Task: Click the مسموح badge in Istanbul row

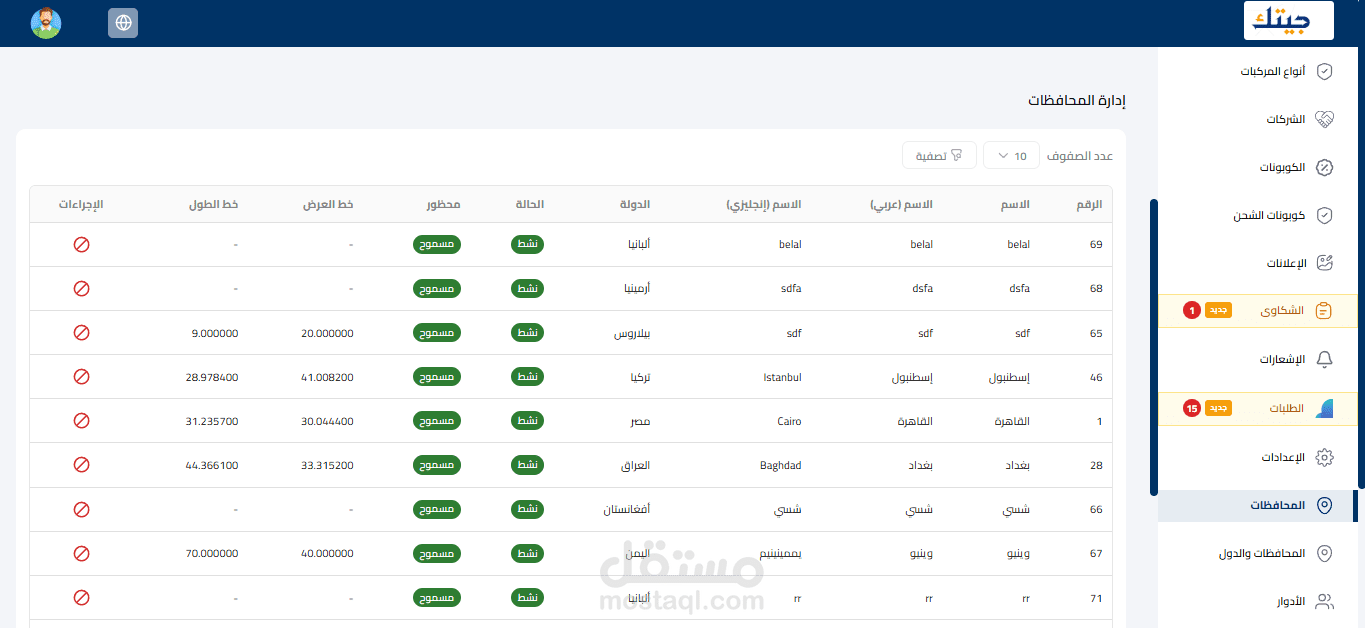Action: coord(437,377)
